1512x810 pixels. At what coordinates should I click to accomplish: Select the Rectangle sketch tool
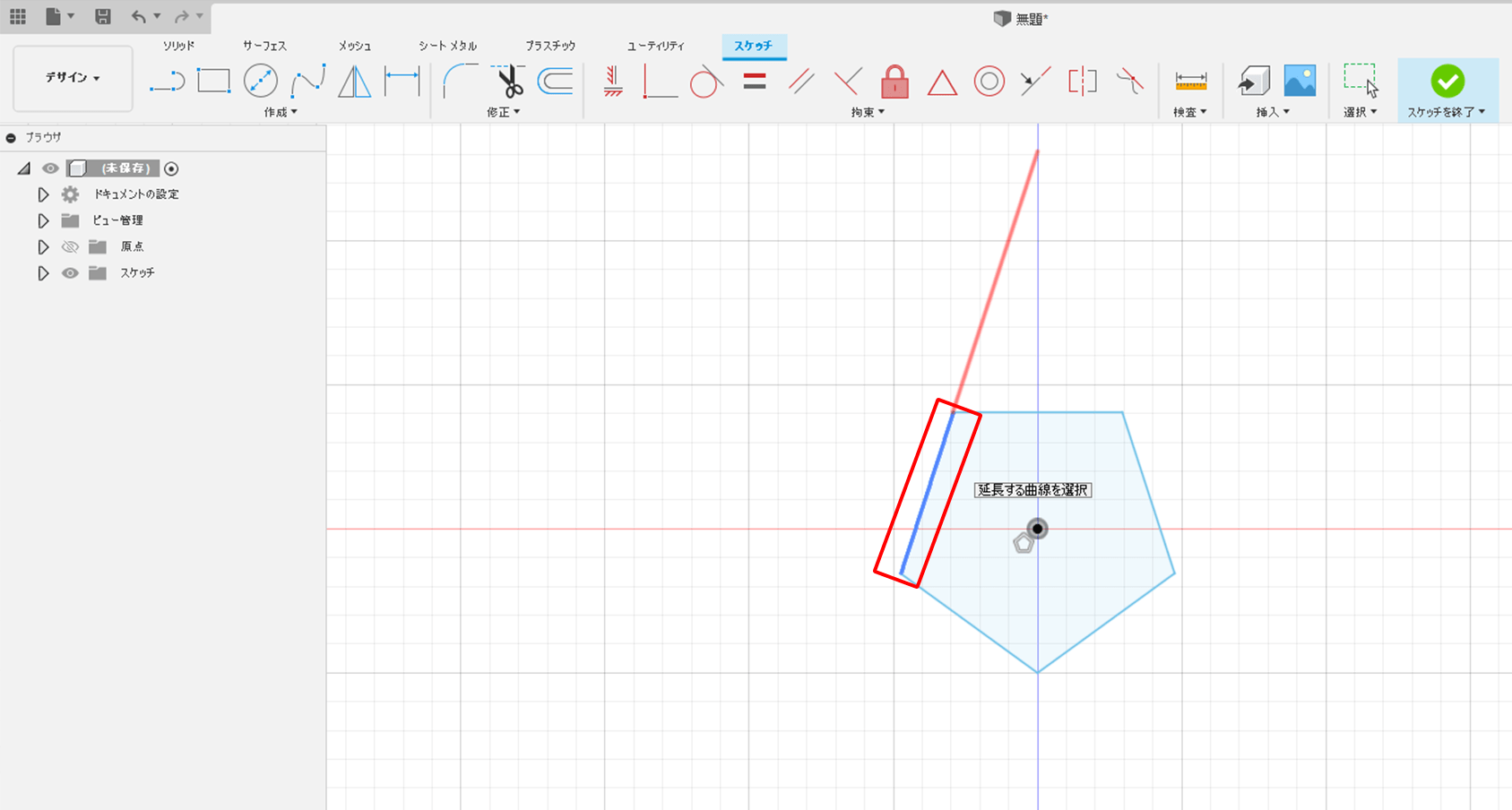tap(213, 82)
